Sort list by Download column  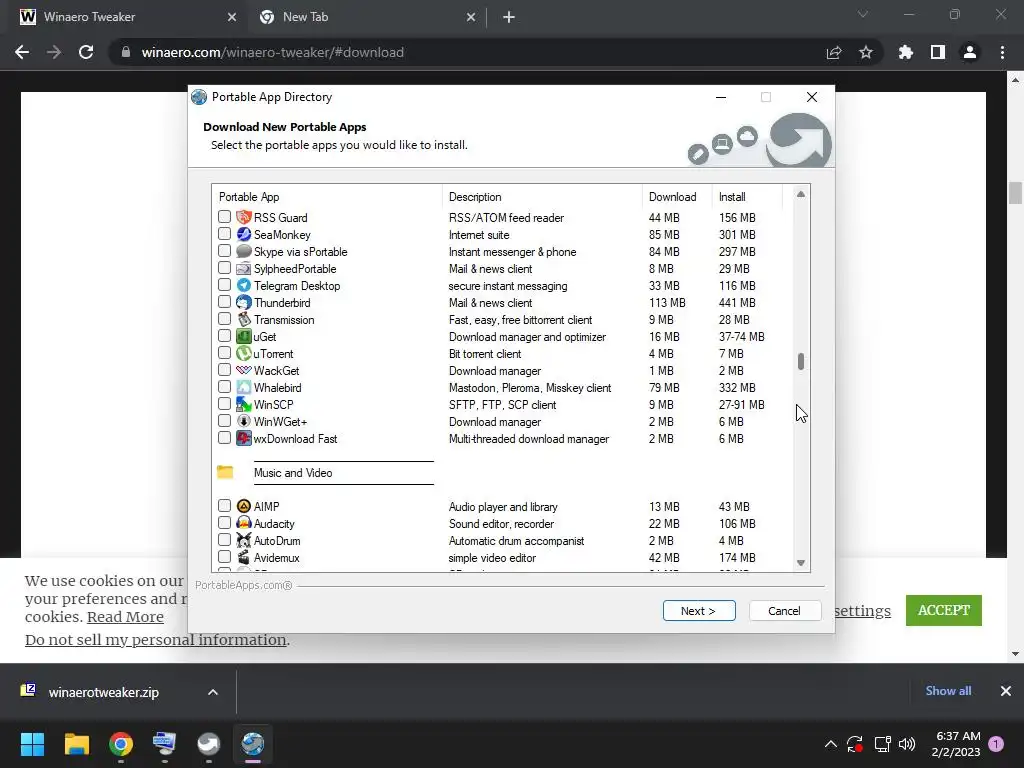pos(677,197)
